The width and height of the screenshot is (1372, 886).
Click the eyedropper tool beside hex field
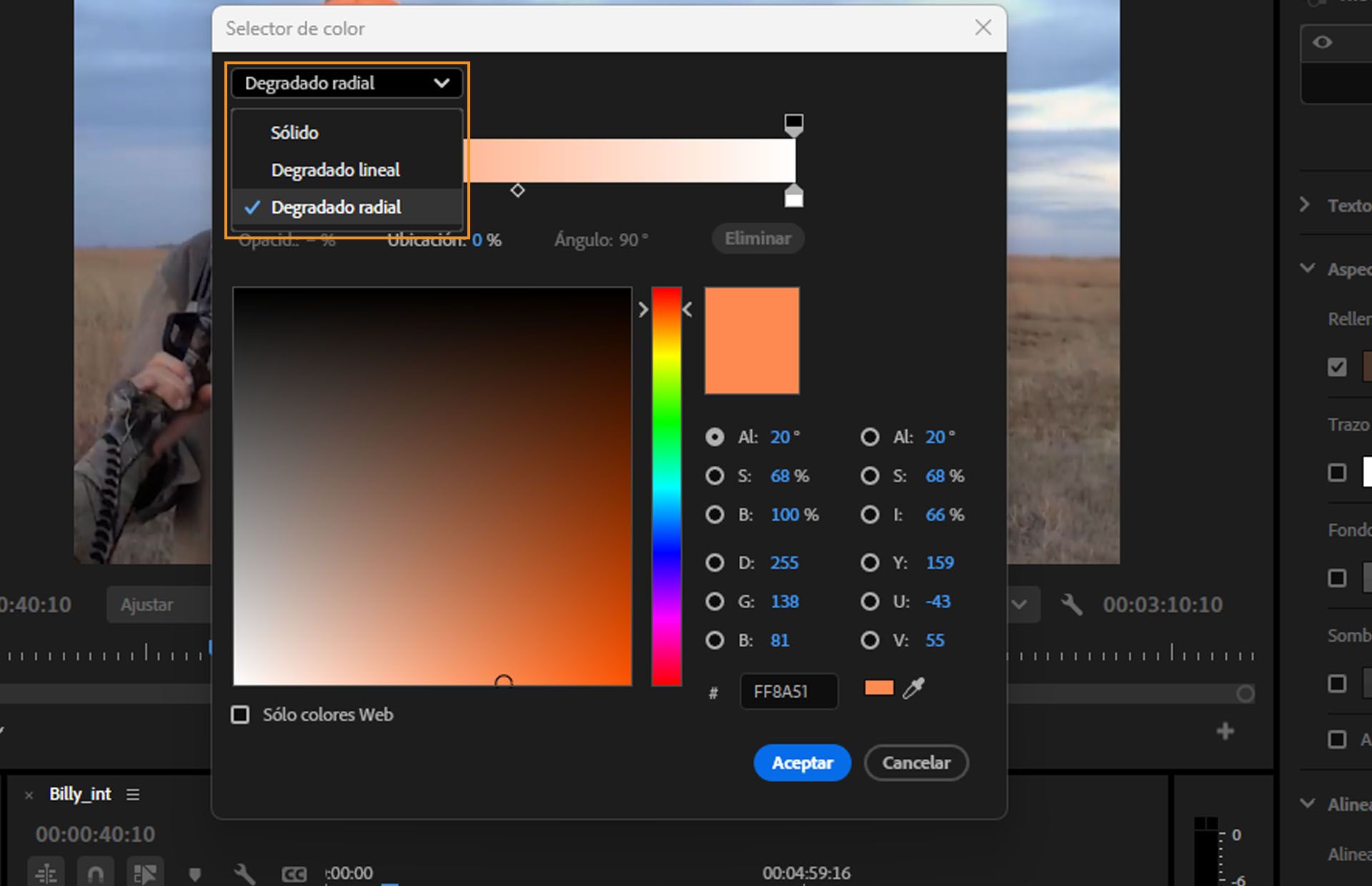pos(913,688)
